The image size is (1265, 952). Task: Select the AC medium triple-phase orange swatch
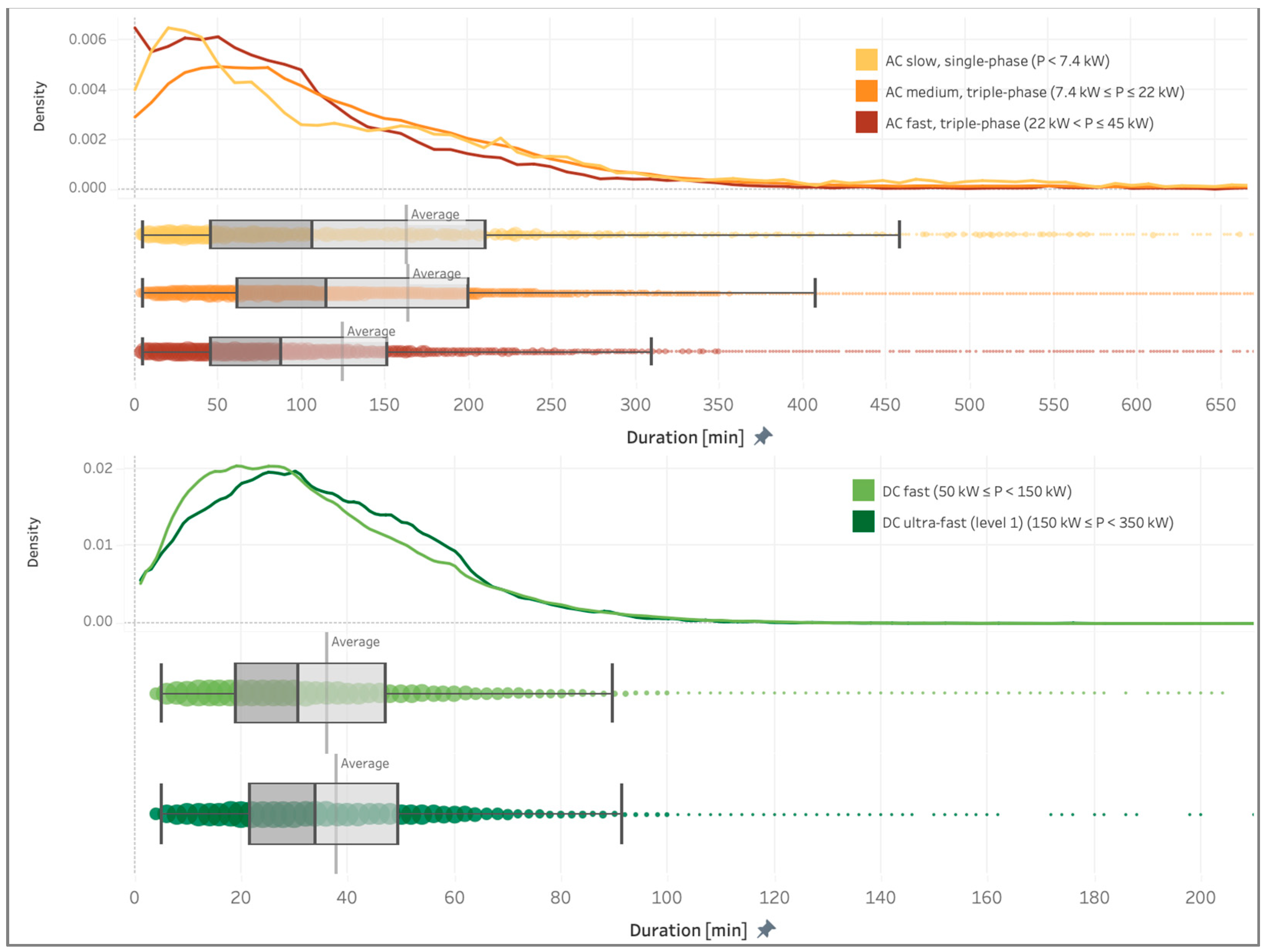(x=866, y=92)
